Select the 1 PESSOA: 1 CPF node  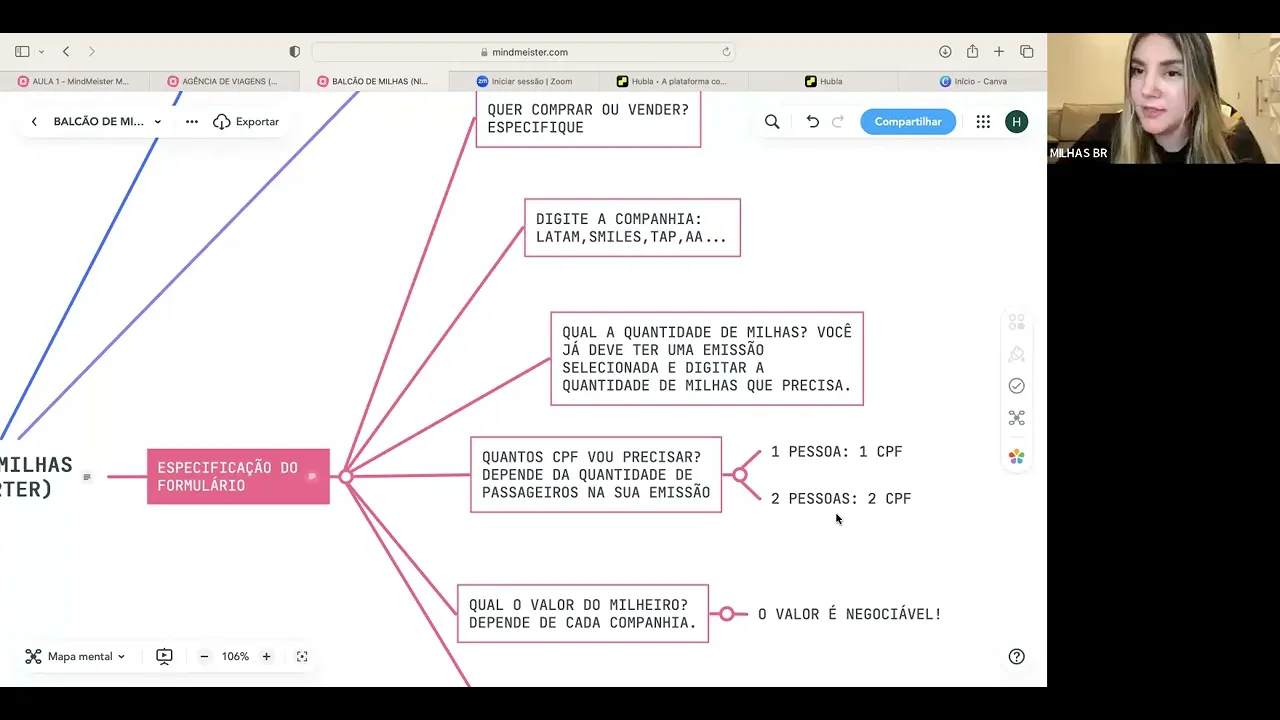(x=836, y=452)
